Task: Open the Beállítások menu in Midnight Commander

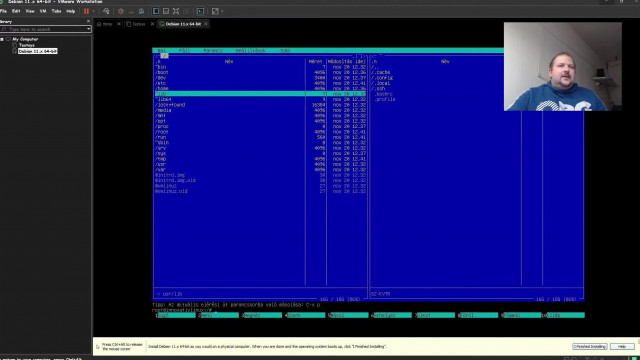Action: click(251, 51)
